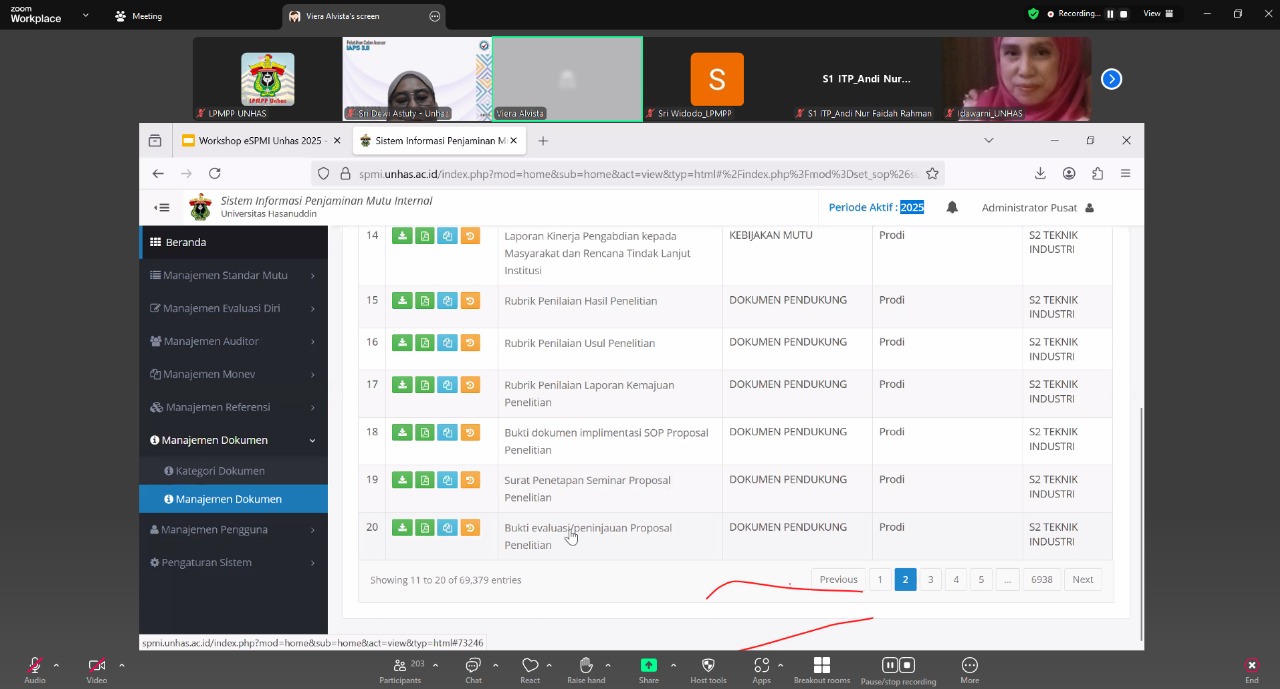The image size is (1280, 689).
Task: Open the notification bell in the header
Action: (952, 208)
